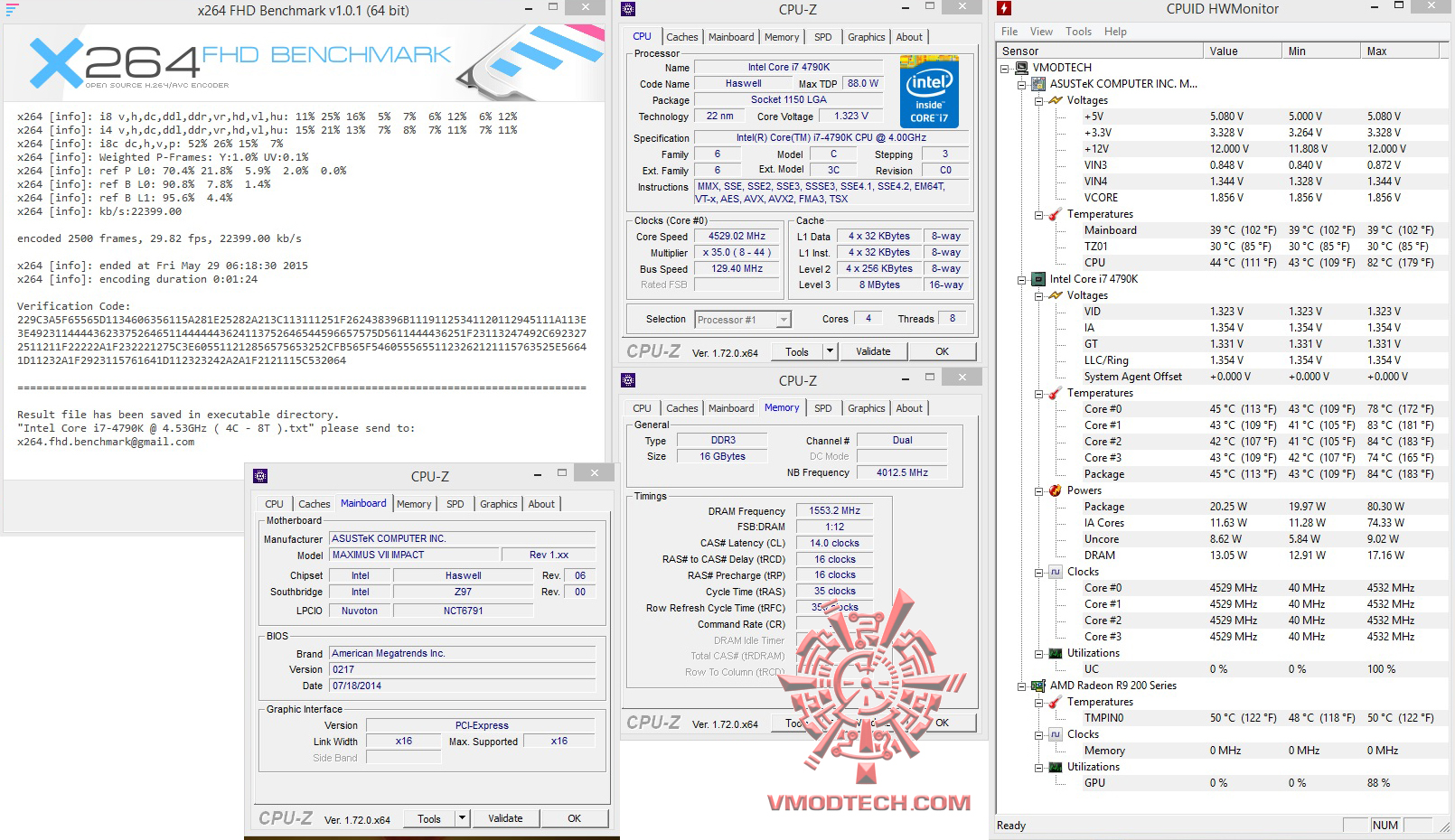Open the Tools dropdown arrow in CPU-Z CPU window
Screen dimensions: 1455x840
coord(830,351)
